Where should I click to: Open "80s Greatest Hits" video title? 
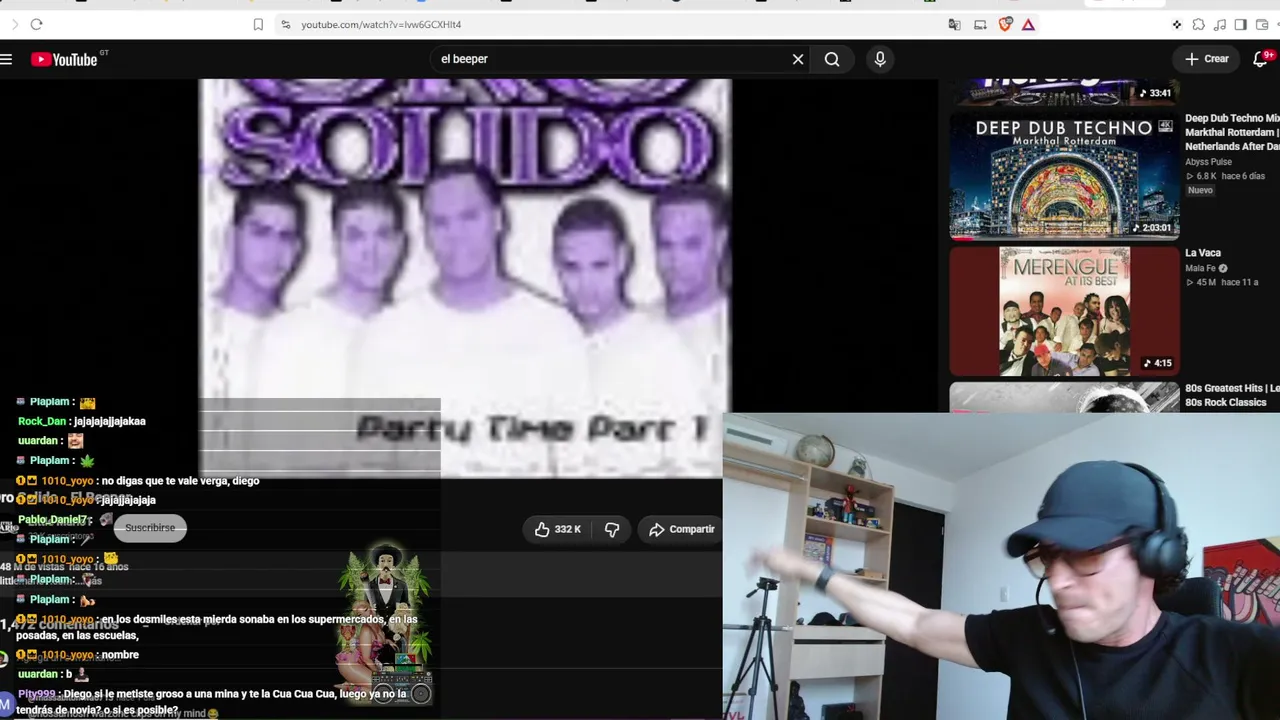1232,395
